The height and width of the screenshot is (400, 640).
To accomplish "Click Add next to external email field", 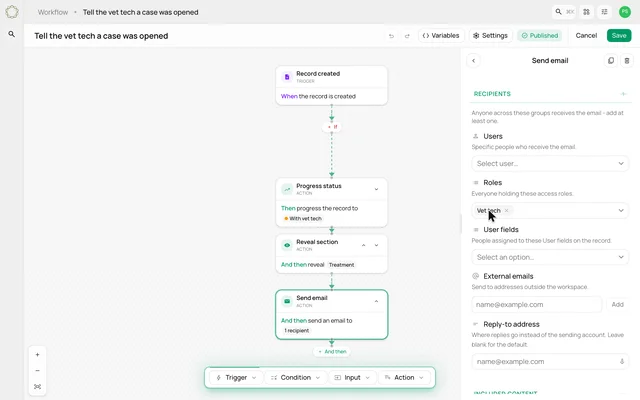I will (617, 304).
